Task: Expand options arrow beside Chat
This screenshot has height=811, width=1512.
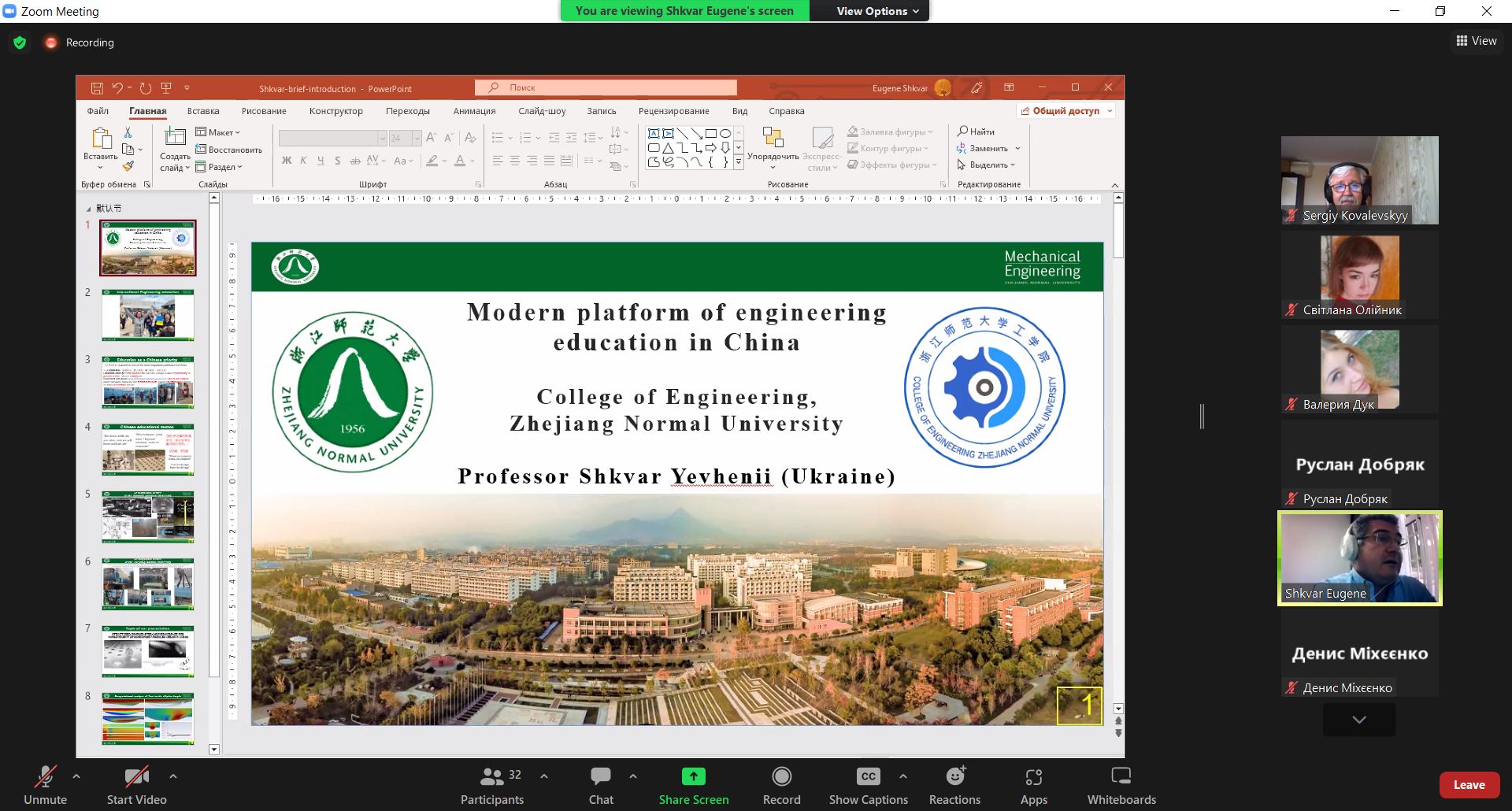Action: (633, 776)
